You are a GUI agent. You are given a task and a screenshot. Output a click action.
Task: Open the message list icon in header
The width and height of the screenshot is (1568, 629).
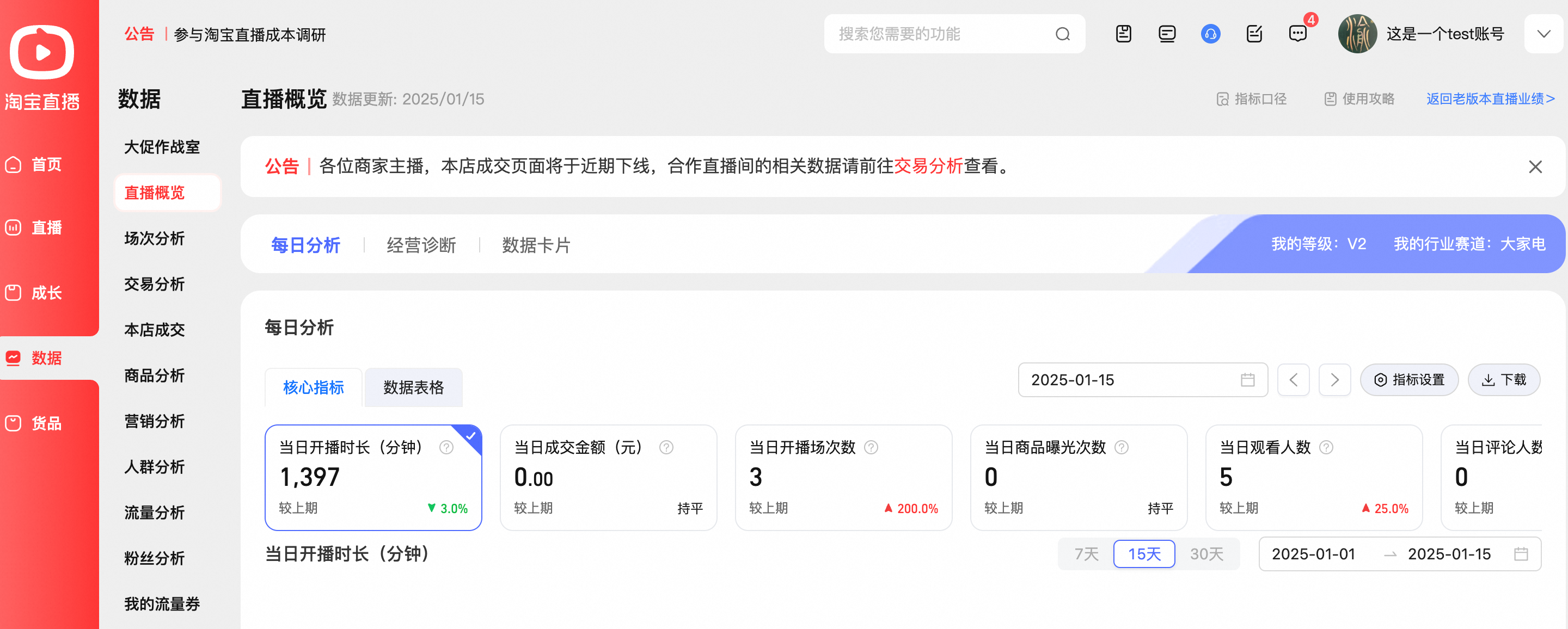pyautogui.click(x=1167, y=33)
